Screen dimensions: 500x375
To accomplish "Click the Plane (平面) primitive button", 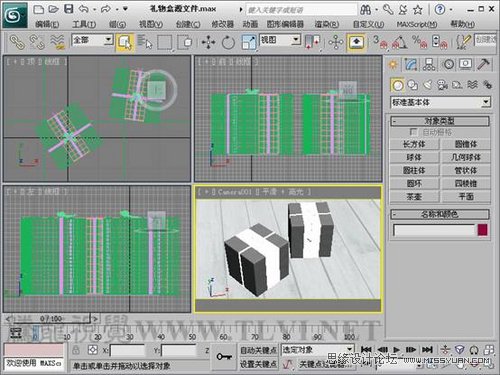I will (x=466, y=197).
